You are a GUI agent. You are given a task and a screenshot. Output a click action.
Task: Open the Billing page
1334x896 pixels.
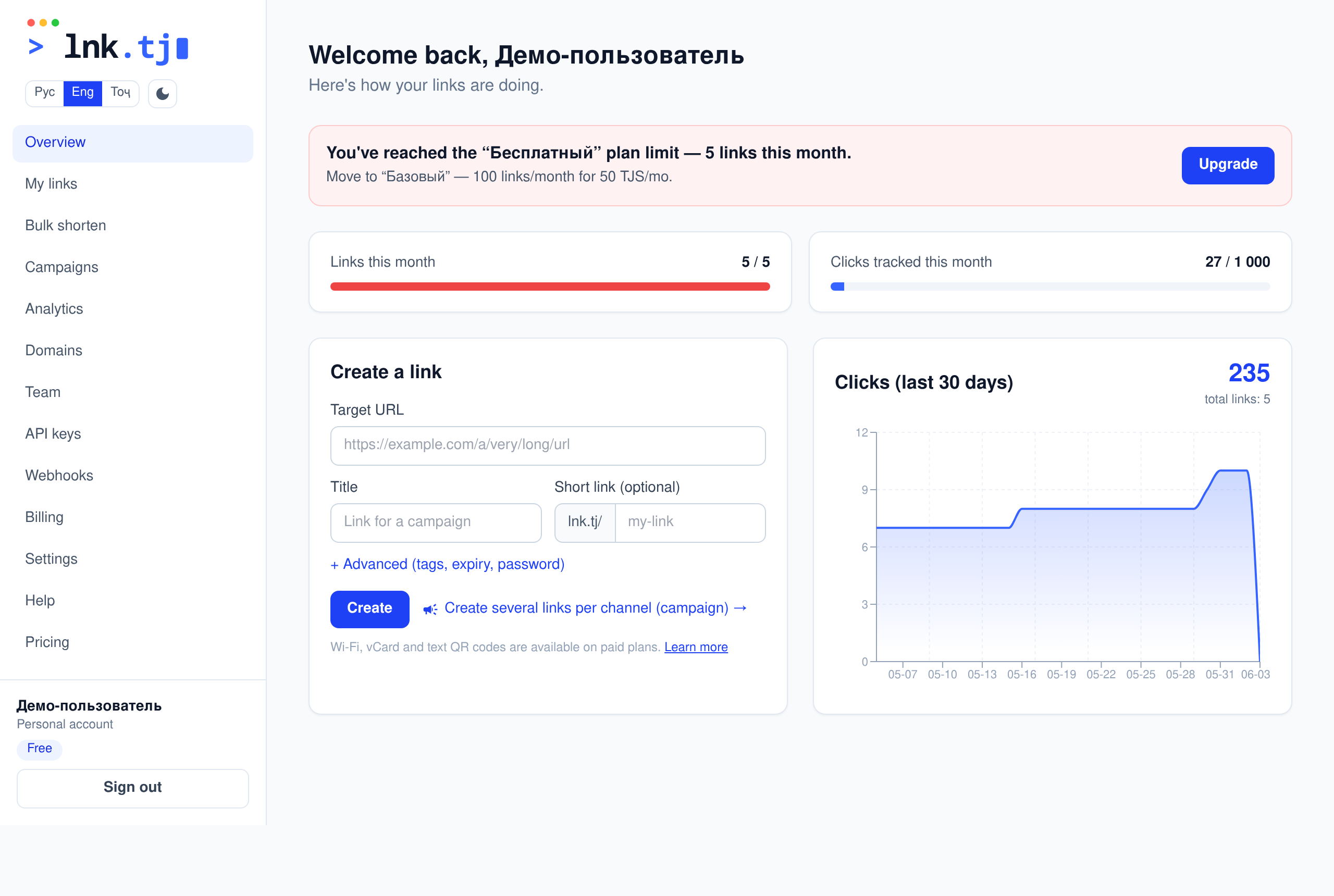(x=132, y=518)
